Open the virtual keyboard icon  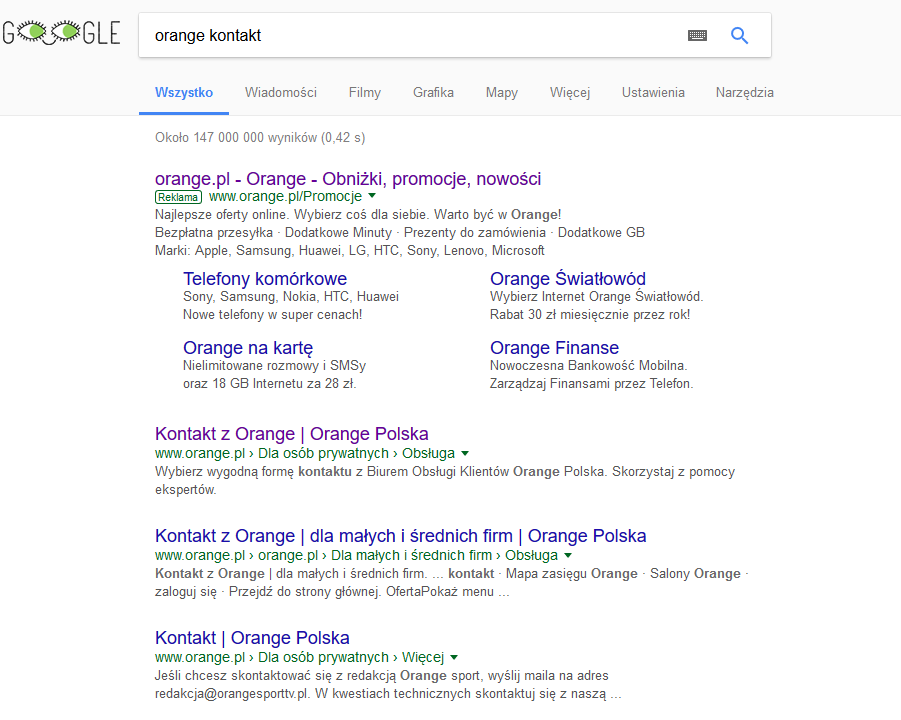697,35
